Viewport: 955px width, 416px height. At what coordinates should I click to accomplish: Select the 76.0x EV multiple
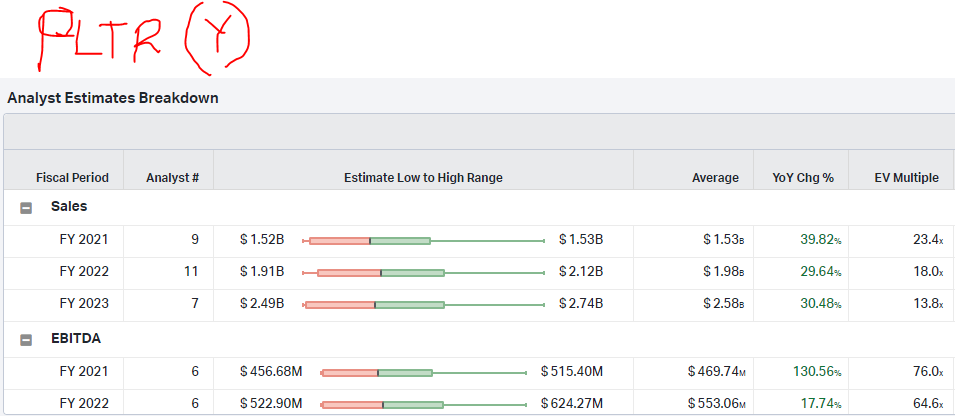click(928, 371)
